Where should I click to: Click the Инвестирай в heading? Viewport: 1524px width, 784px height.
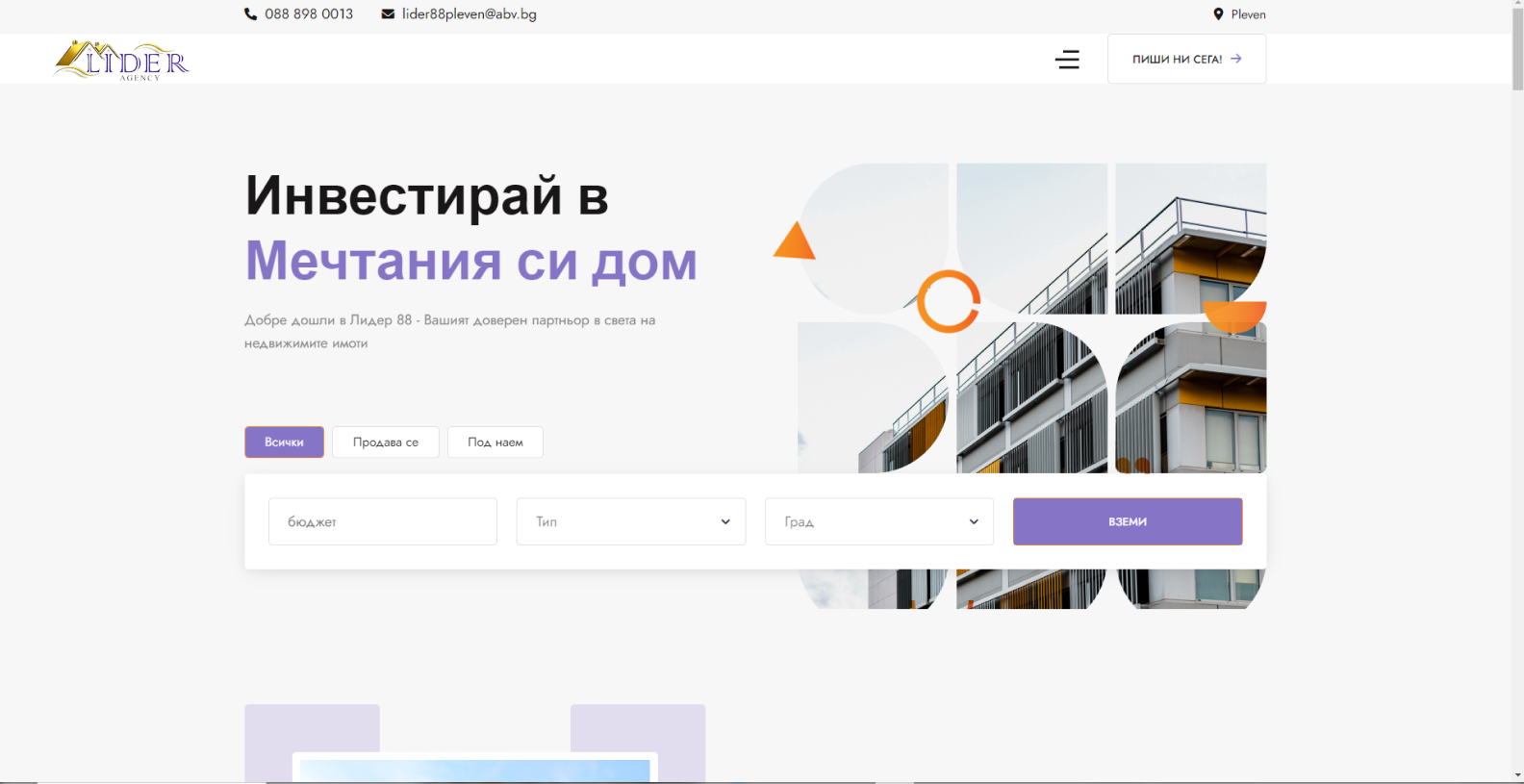[x=427, y=195]
